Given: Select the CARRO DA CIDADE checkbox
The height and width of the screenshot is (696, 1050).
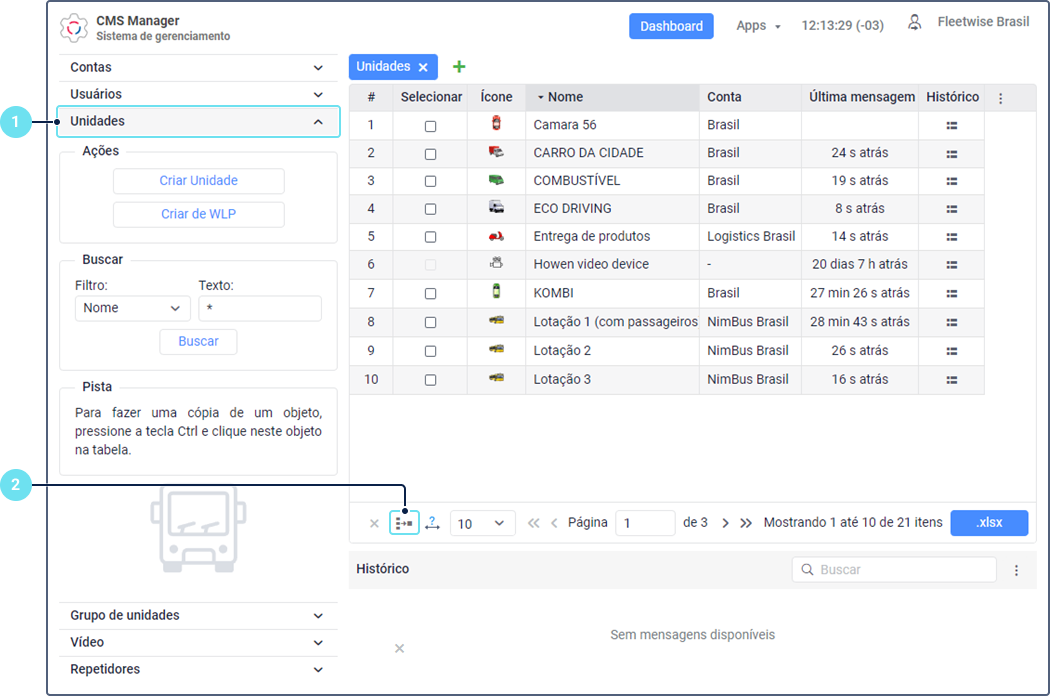Looking at the screenshot, I should pyautogui.click(x=431, y=154).
